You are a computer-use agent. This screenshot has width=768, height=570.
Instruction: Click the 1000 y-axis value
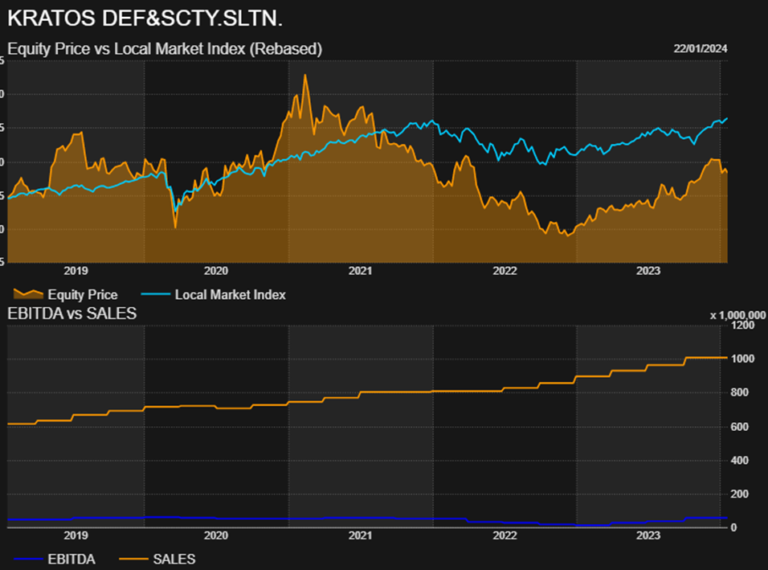[743, 359]
